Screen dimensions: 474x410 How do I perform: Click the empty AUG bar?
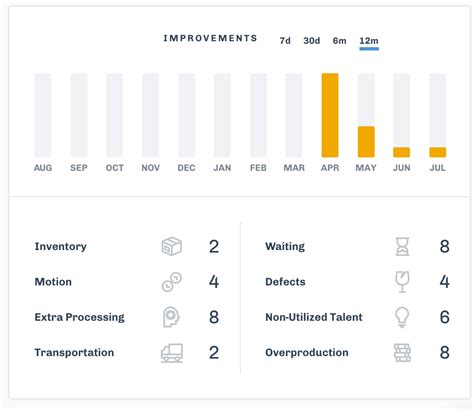43,115
